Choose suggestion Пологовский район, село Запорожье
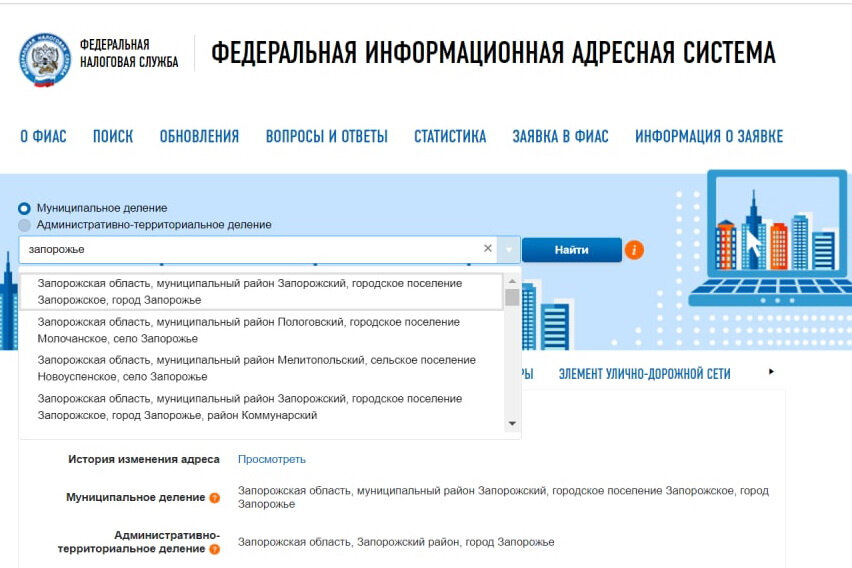The height and width of the screenshot is (568, 852). [261, 330]
